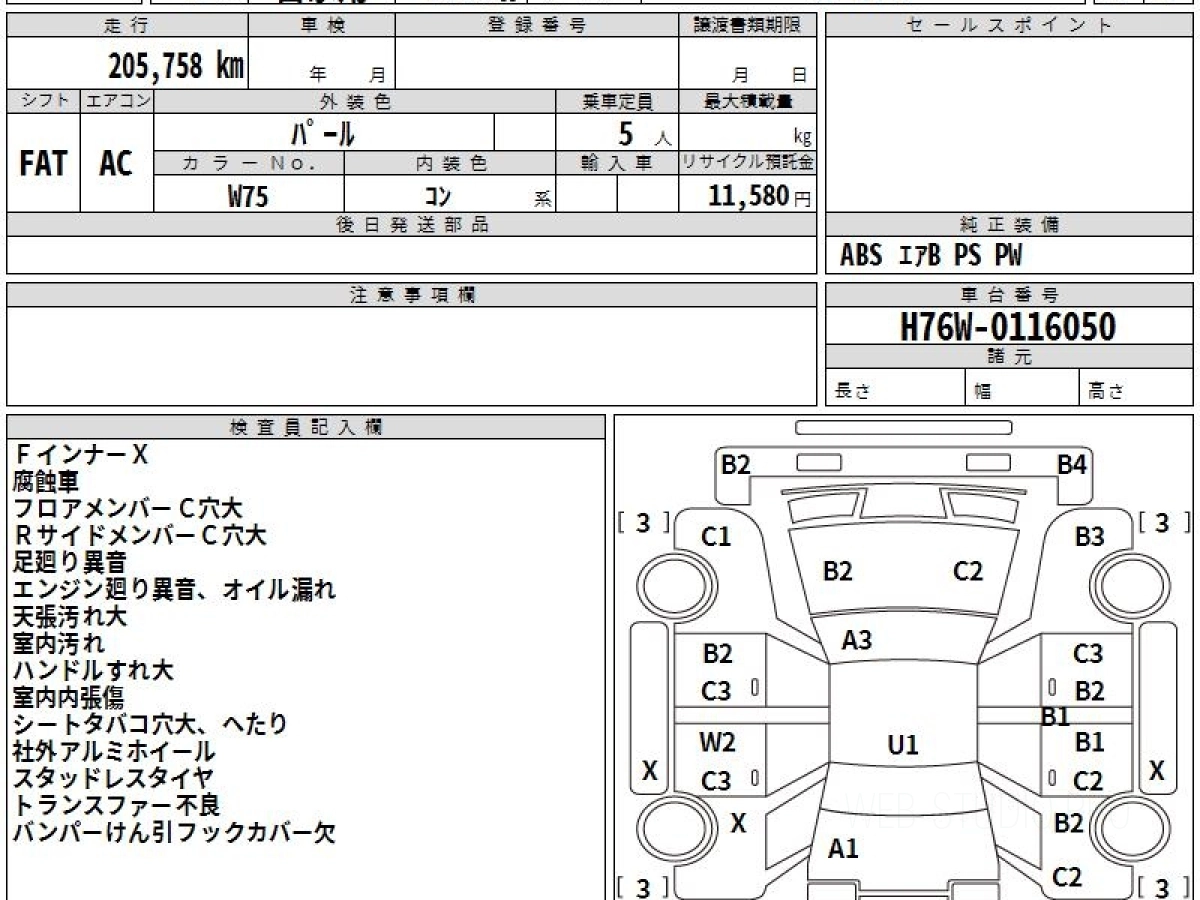Click the 205,758 km mileage value

[176, 66]
